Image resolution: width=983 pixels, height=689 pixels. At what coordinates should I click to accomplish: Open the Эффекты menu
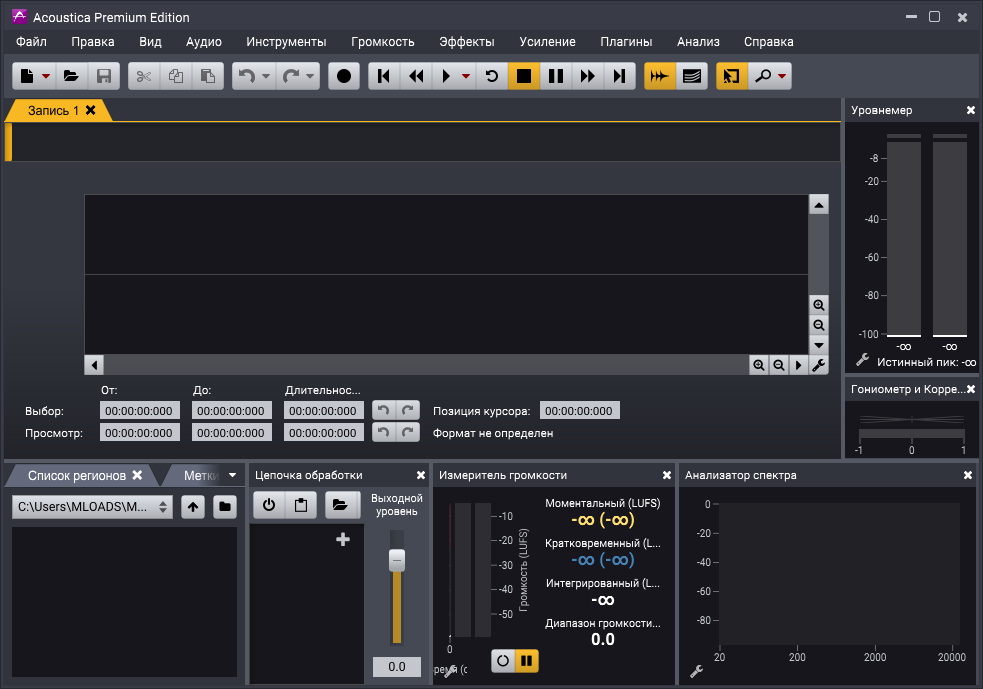pyautogui.click(x=466, y=41)
